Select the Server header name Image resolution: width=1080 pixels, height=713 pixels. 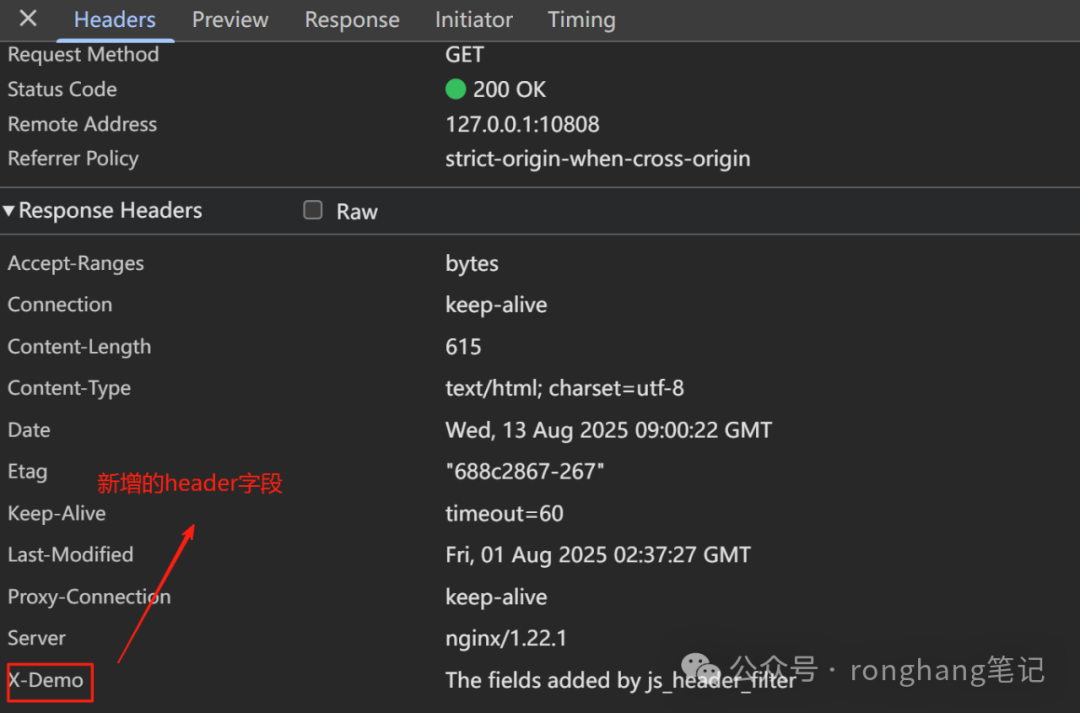coord(37,638)
